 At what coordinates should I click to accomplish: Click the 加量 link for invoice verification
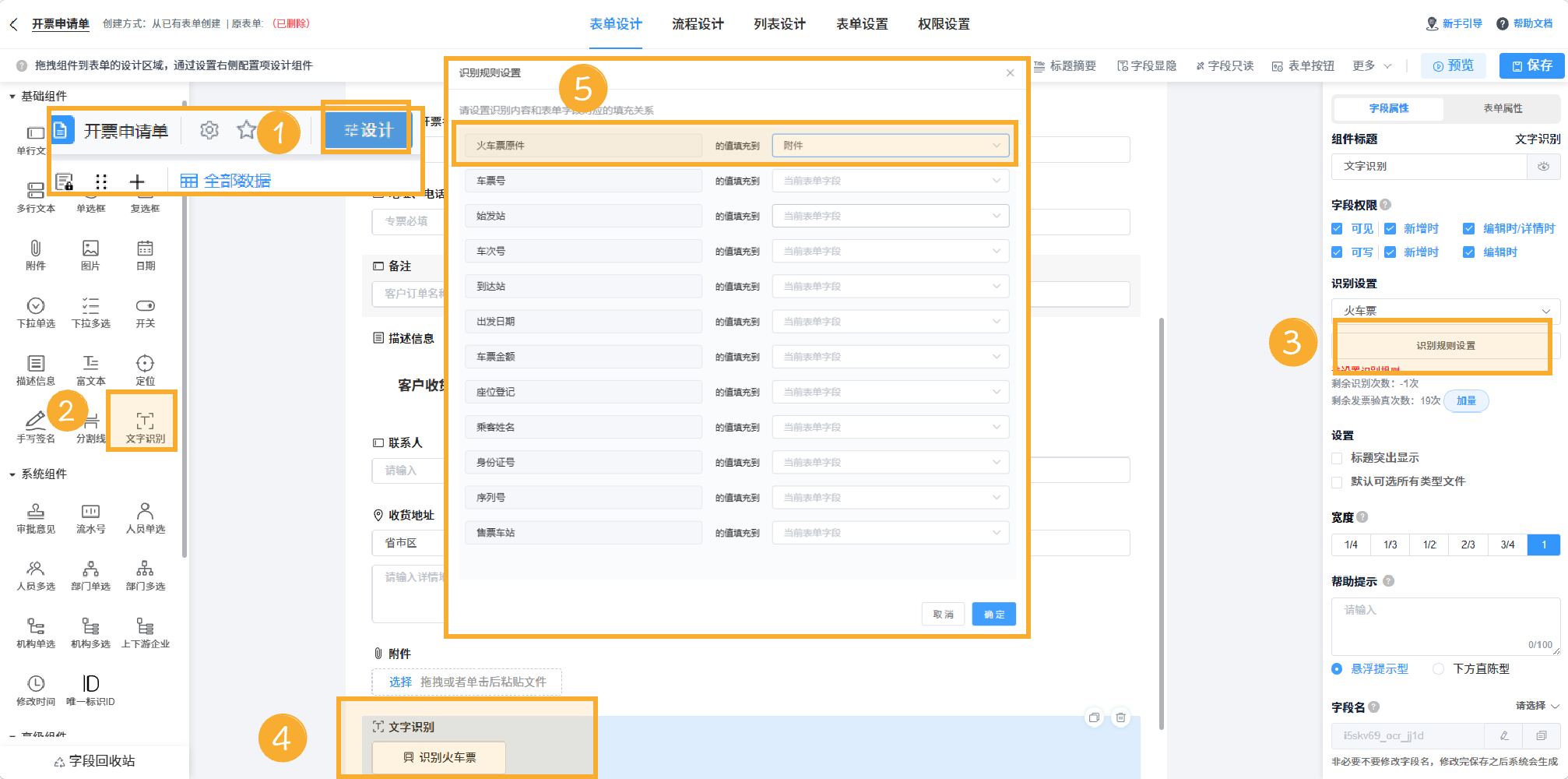coord(1466,401)
